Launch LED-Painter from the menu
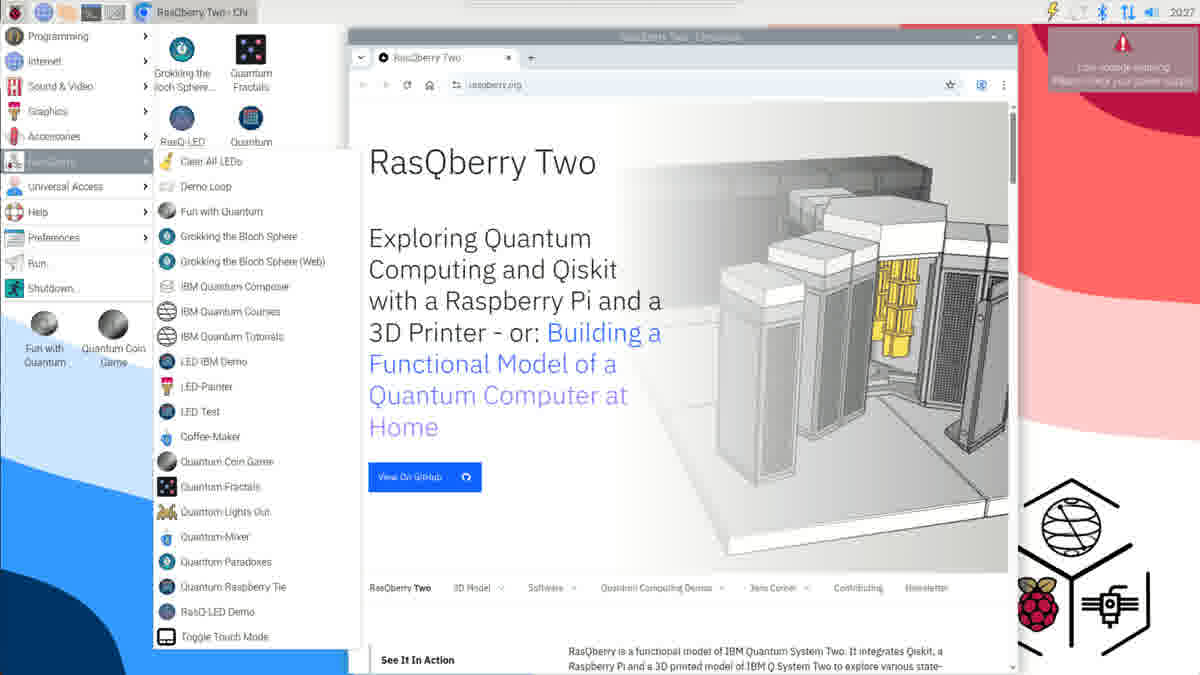1200x675 pixels. pyautogui.click(x=257, y=386)
